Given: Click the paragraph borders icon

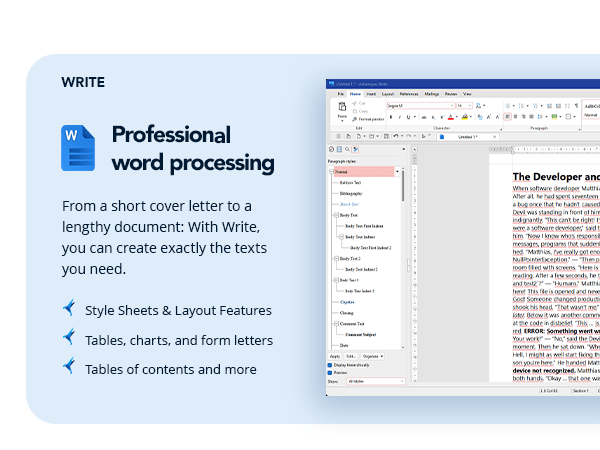Looking at the screenshot, I should coord(568,117).
